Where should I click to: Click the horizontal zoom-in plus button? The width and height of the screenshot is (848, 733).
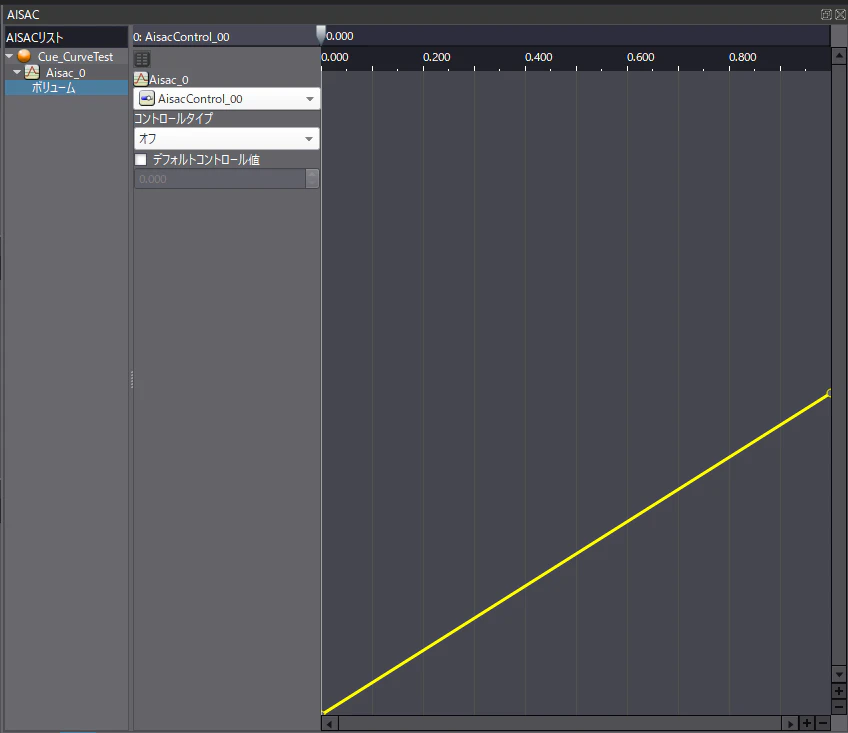807,723
